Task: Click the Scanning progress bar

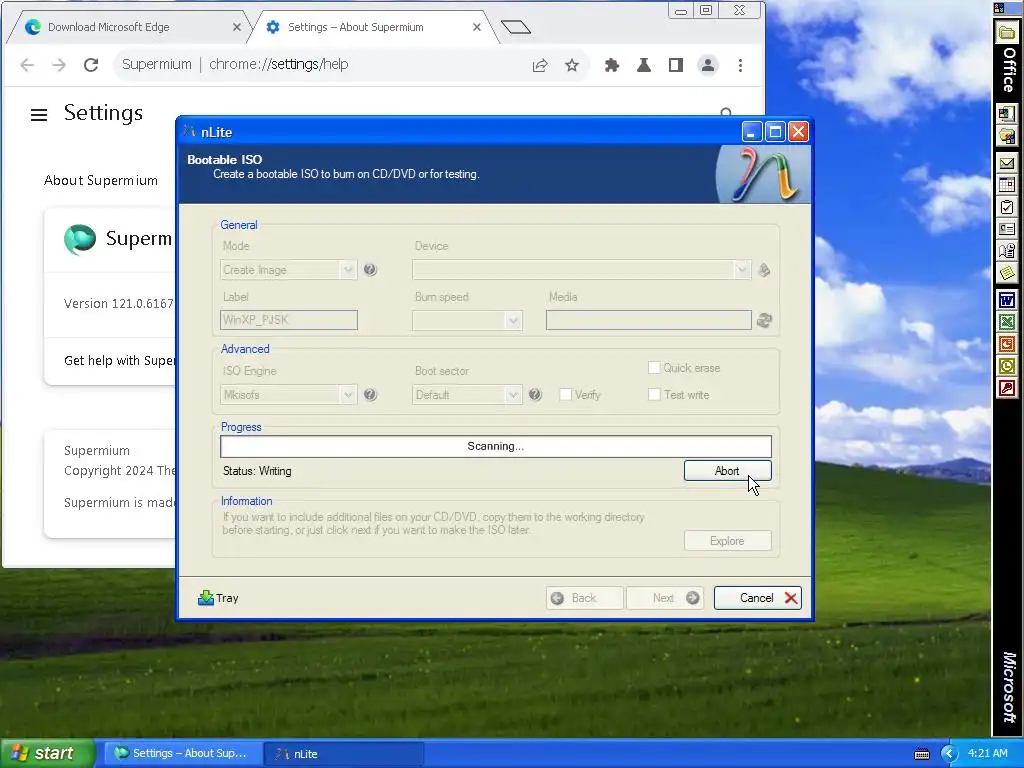Action: pyautogui.click(x=496, y=447)
